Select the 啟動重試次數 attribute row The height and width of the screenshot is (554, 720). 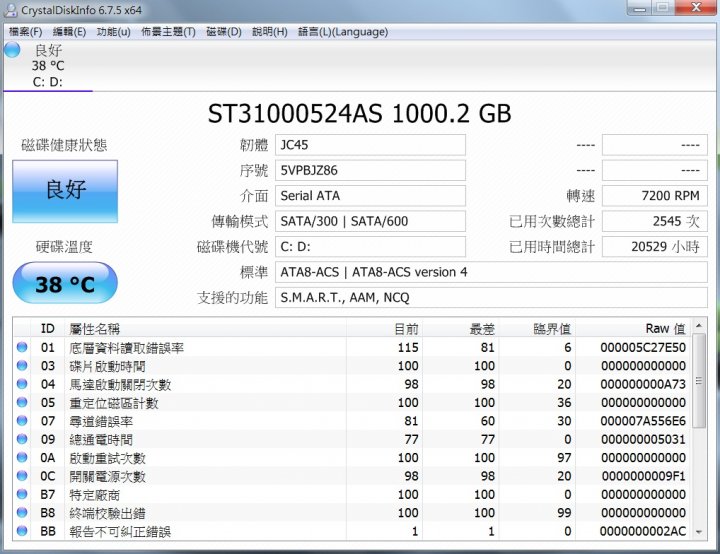point(353,458)
